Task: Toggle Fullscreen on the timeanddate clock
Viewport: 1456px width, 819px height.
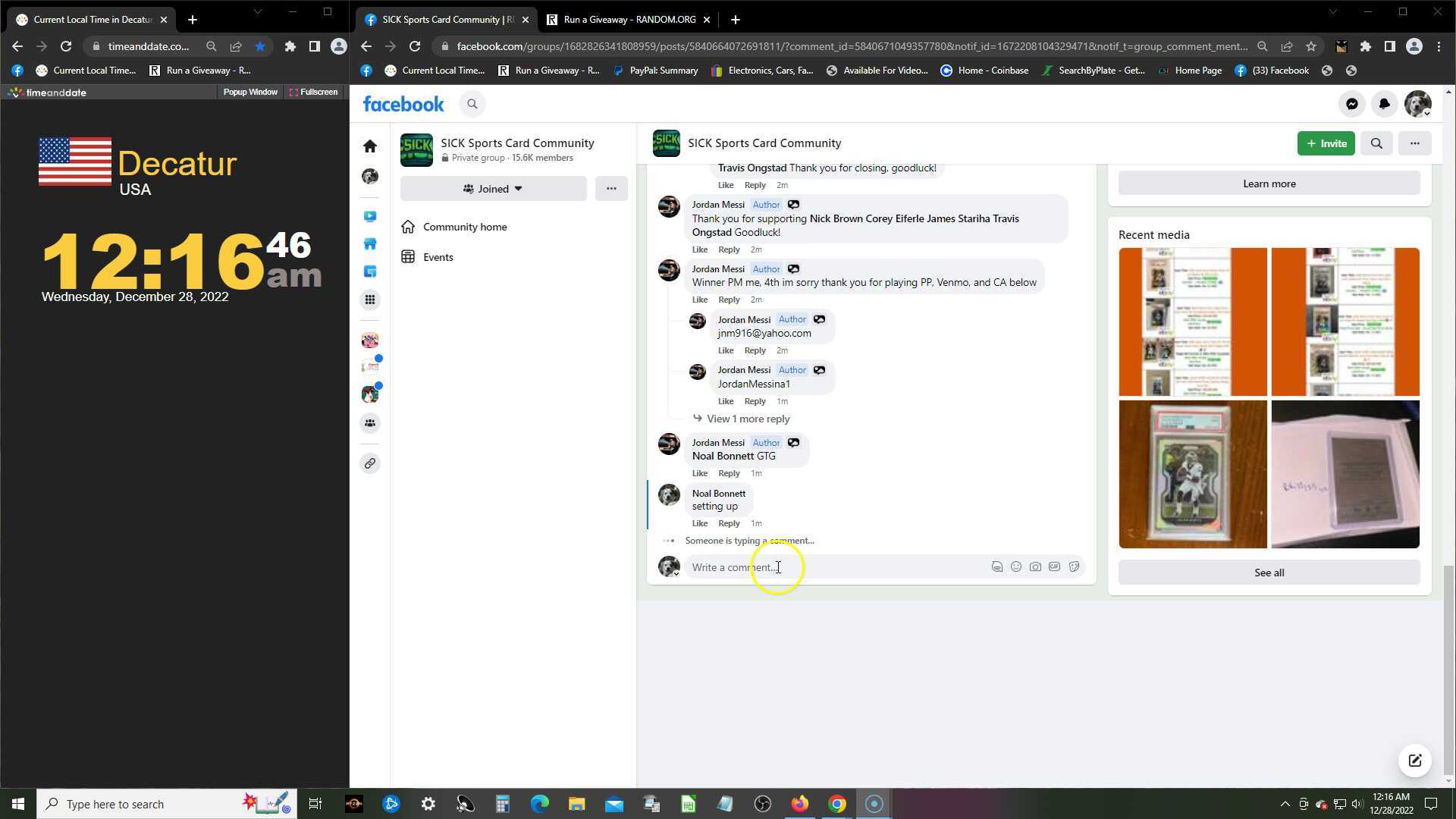Action: click(x=313, y=92)
